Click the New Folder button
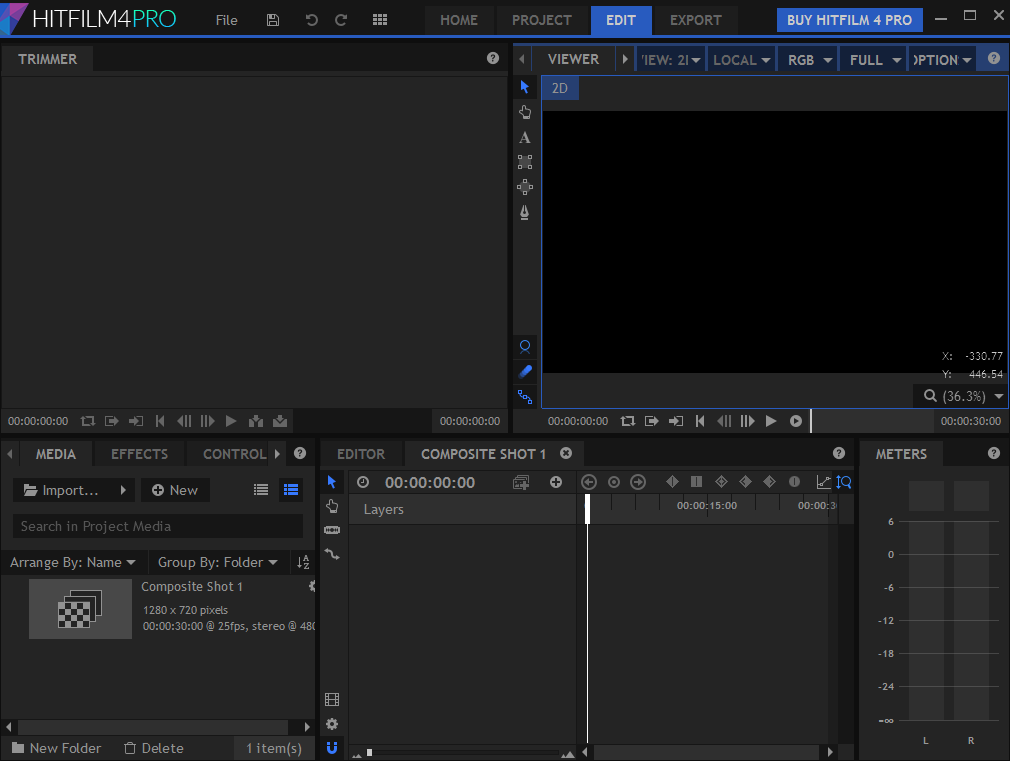This screenshot has height=761, width=1010. point(56,748)
